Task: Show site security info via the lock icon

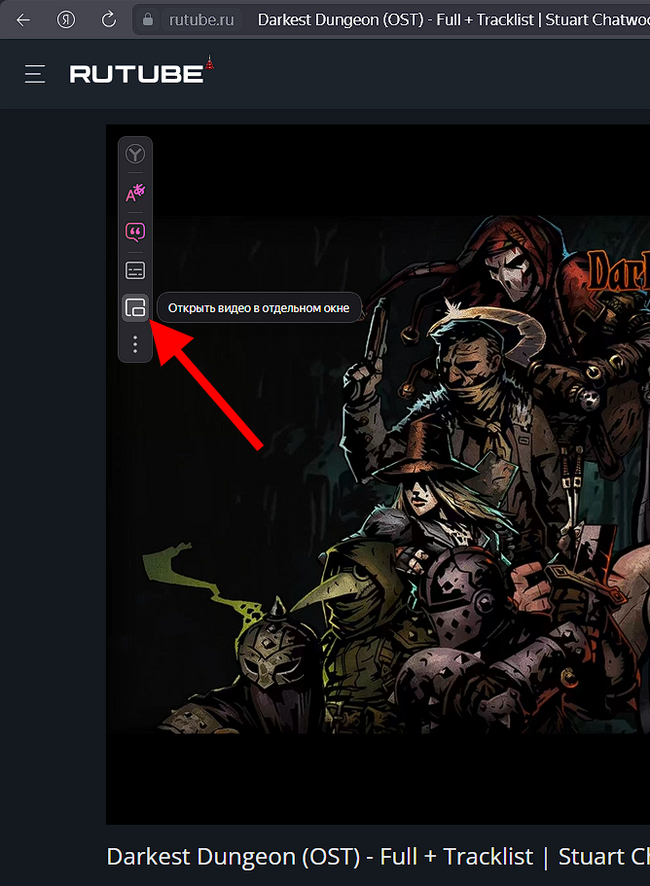Action: 148,20
